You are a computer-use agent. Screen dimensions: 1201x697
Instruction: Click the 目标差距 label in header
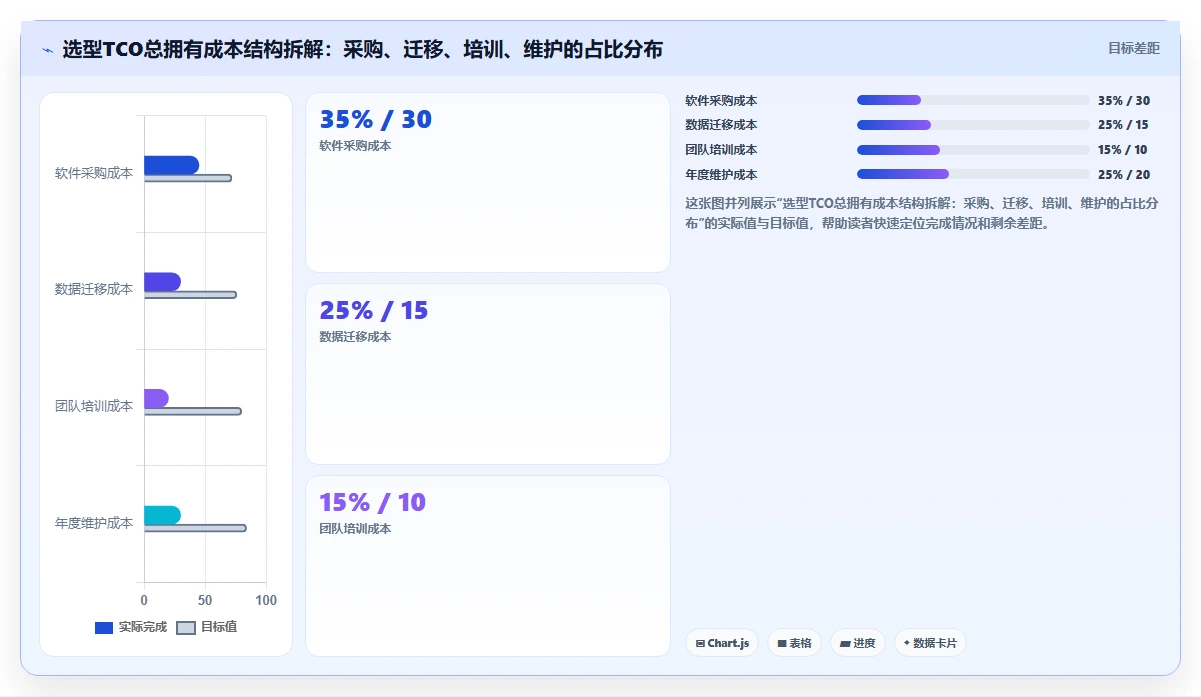[1134, 48]
